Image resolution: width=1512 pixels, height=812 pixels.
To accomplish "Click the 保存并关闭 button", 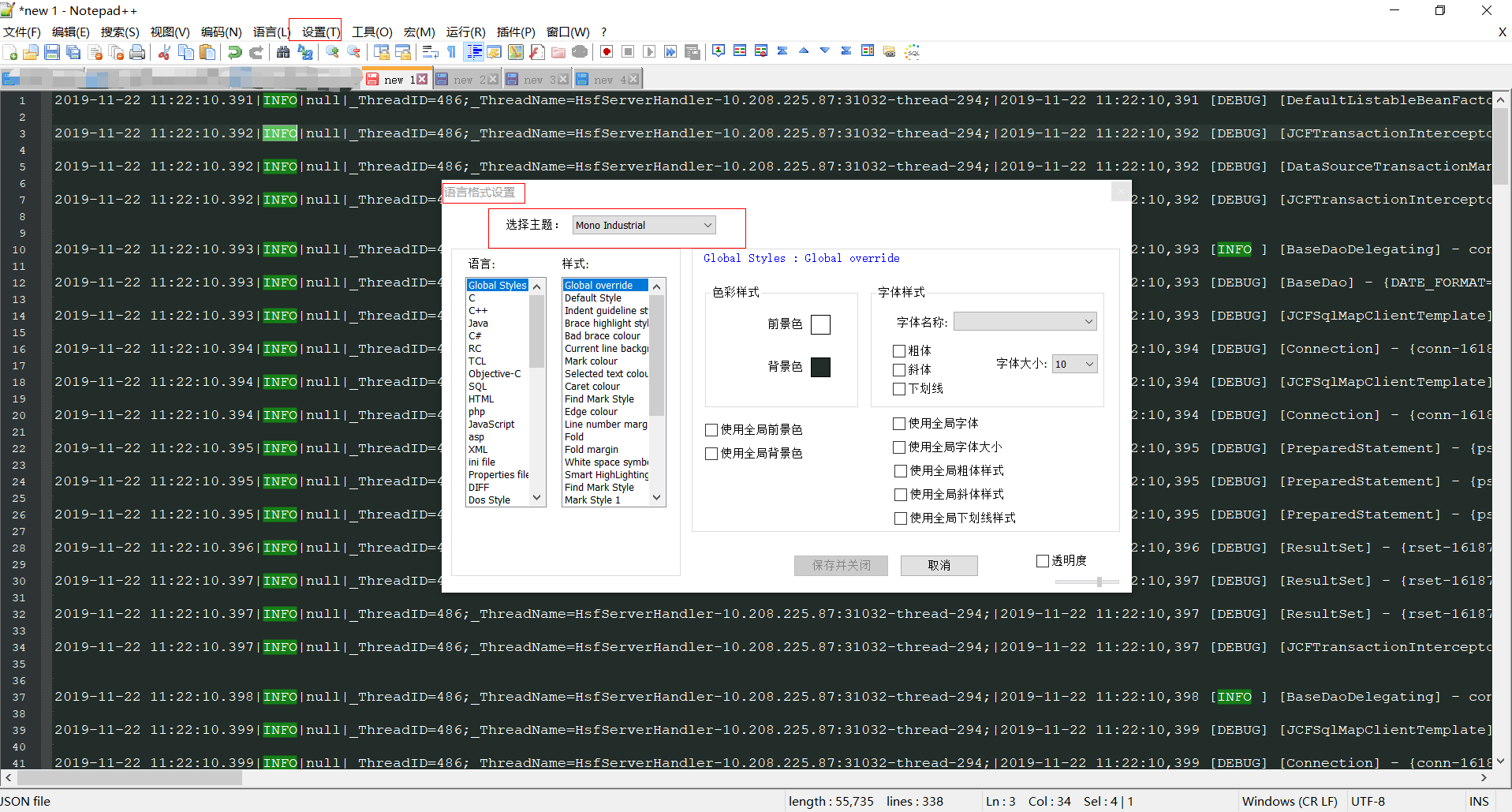I will [x=840, y=565].
